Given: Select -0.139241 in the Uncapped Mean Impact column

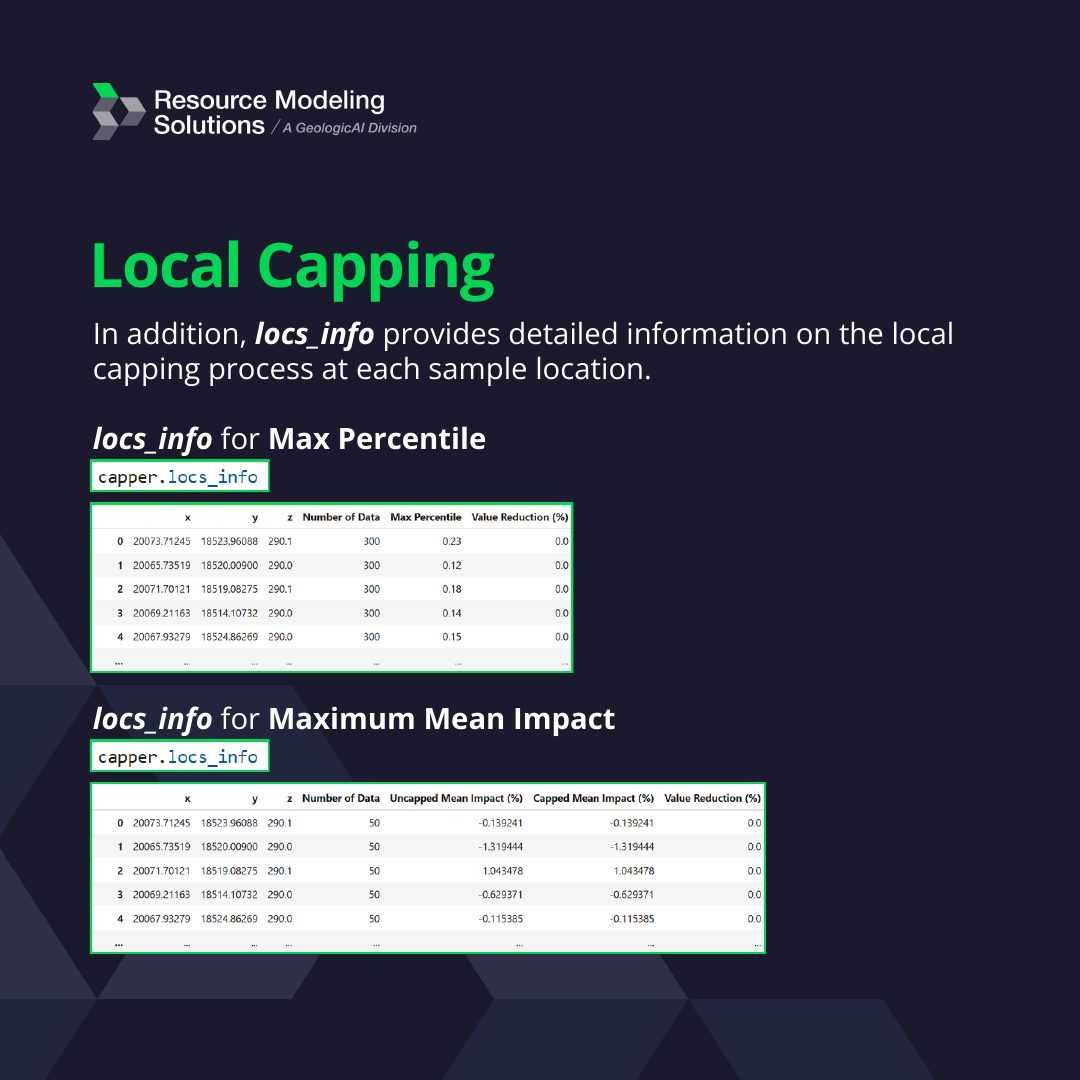Looking at the screenshot, I should [x=501, y=823].
